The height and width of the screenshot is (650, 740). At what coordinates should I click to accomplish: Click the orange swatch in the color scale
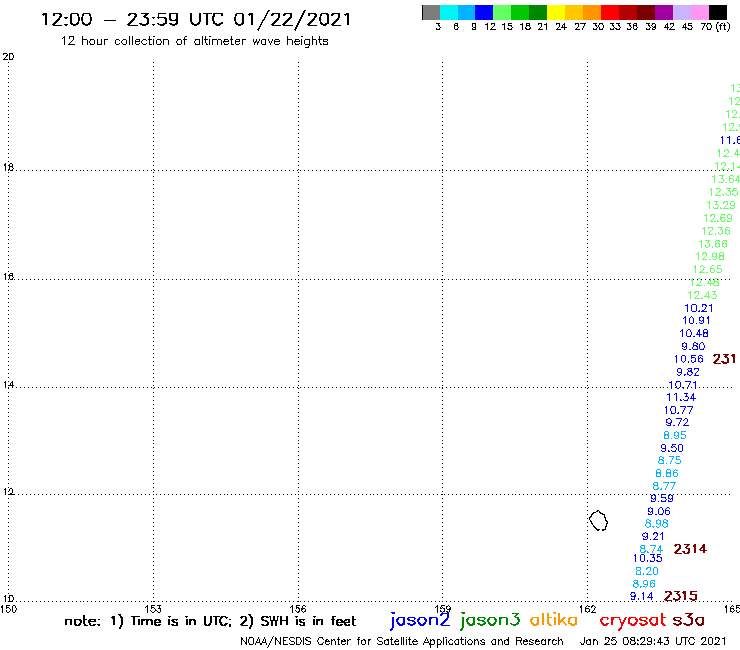click(591, 12)
